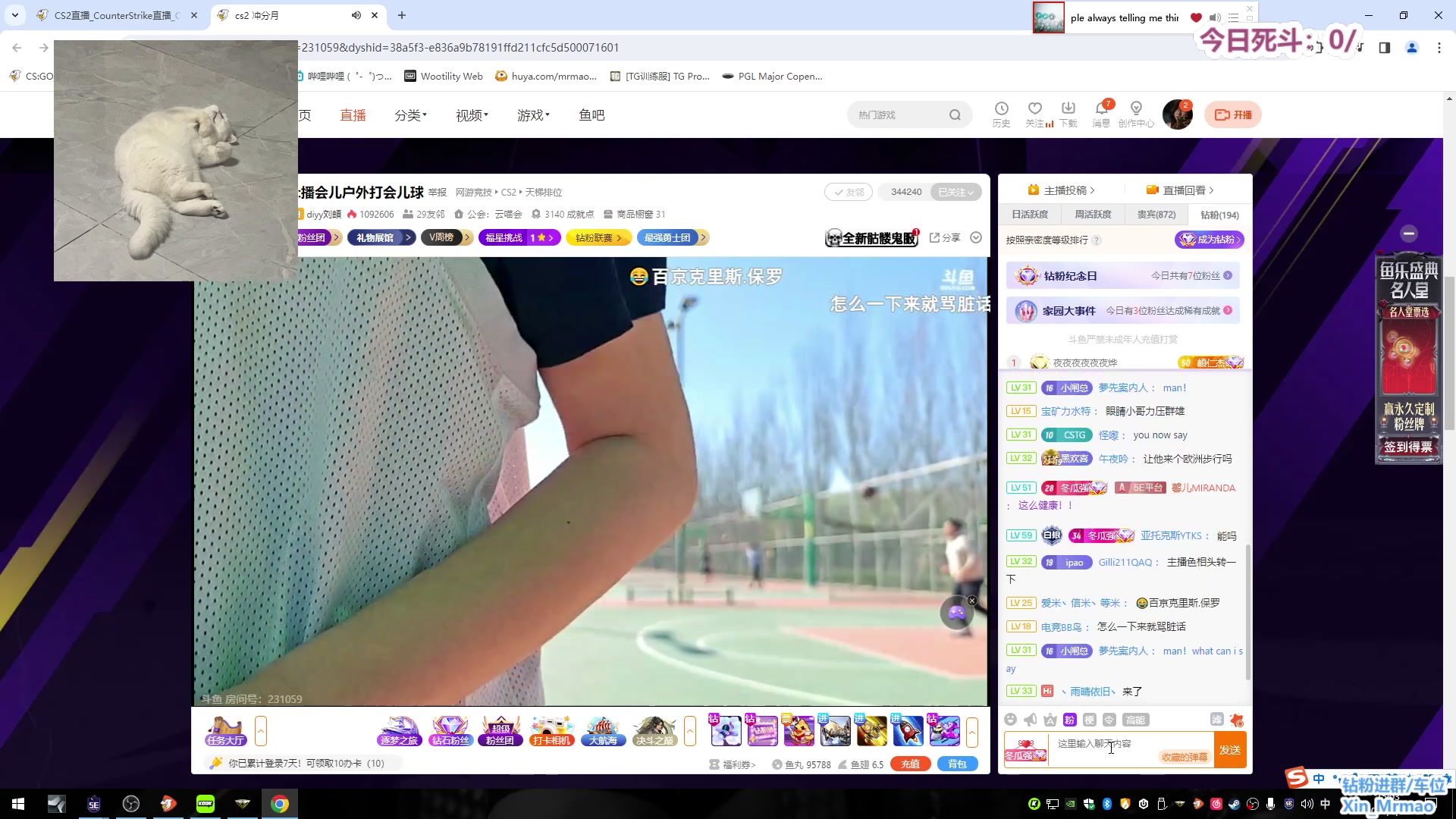The height and width of the screenshot is (819, 1456).
Task: Select the rocket gift in gift bar
Action: (908, 731)
